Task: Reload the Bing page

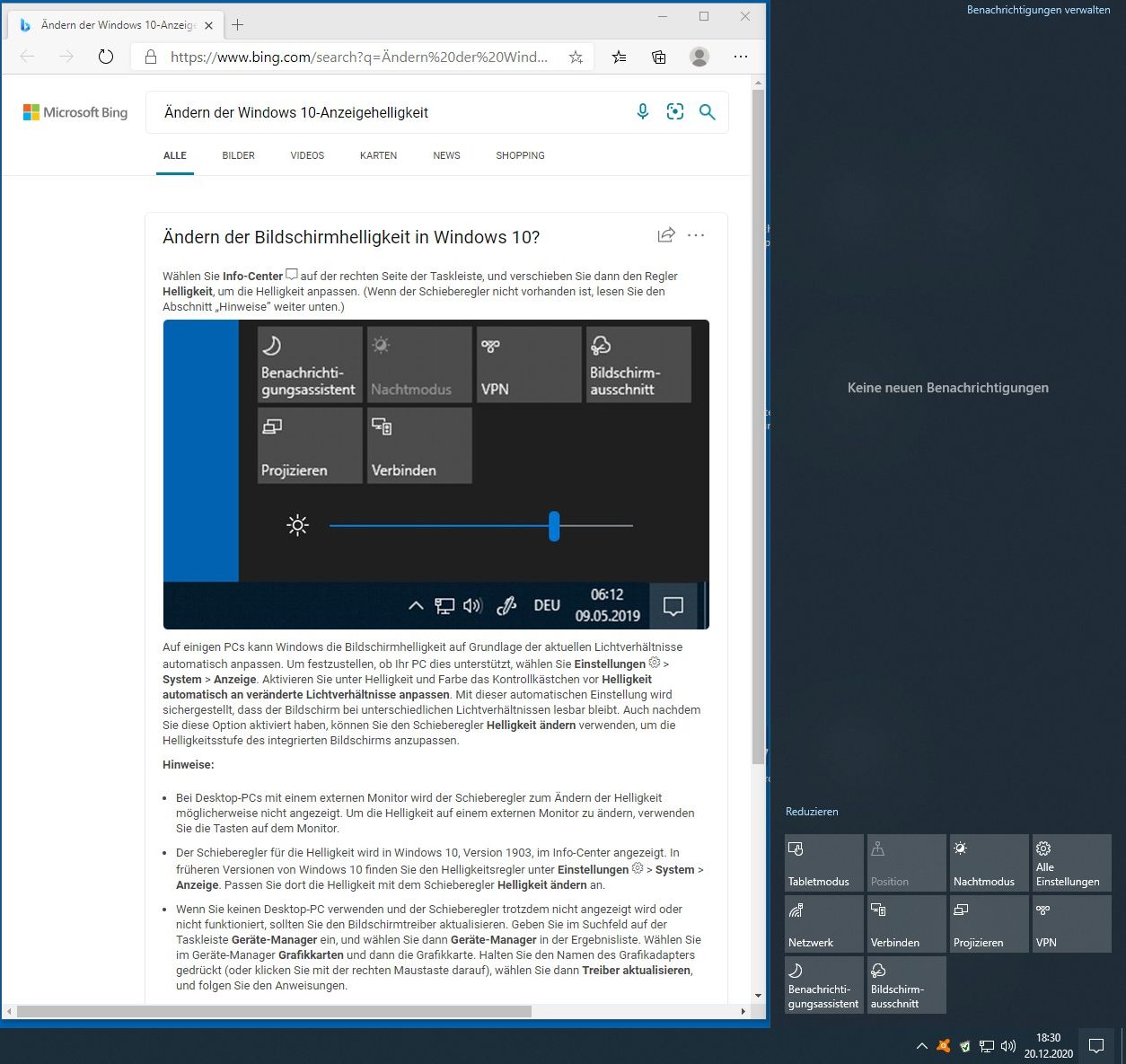Action: click(x=106, y=57)
